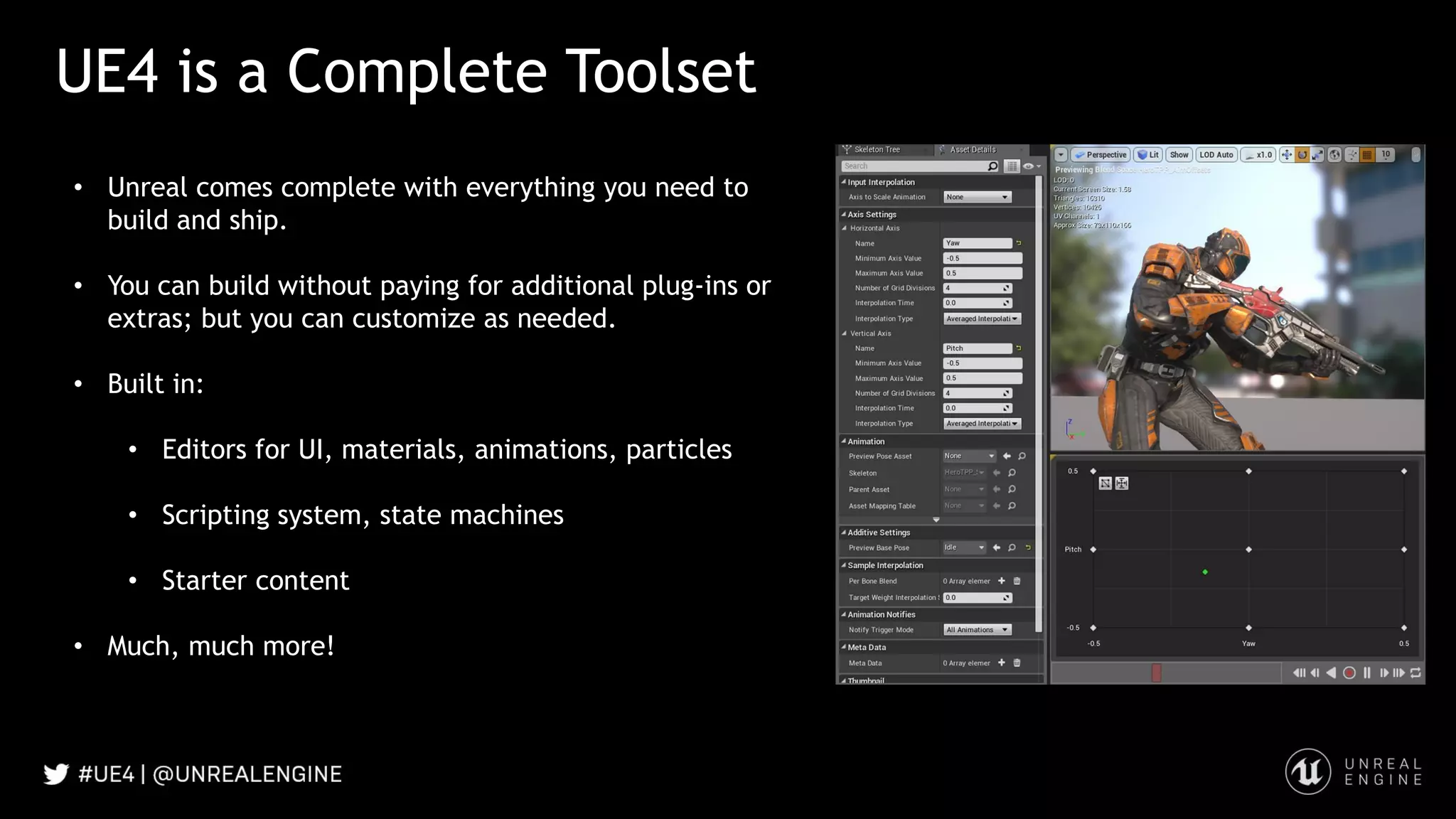
Task: Toggle triangulation display icon in blend space grid
Action: click(x=1105, y=483)
